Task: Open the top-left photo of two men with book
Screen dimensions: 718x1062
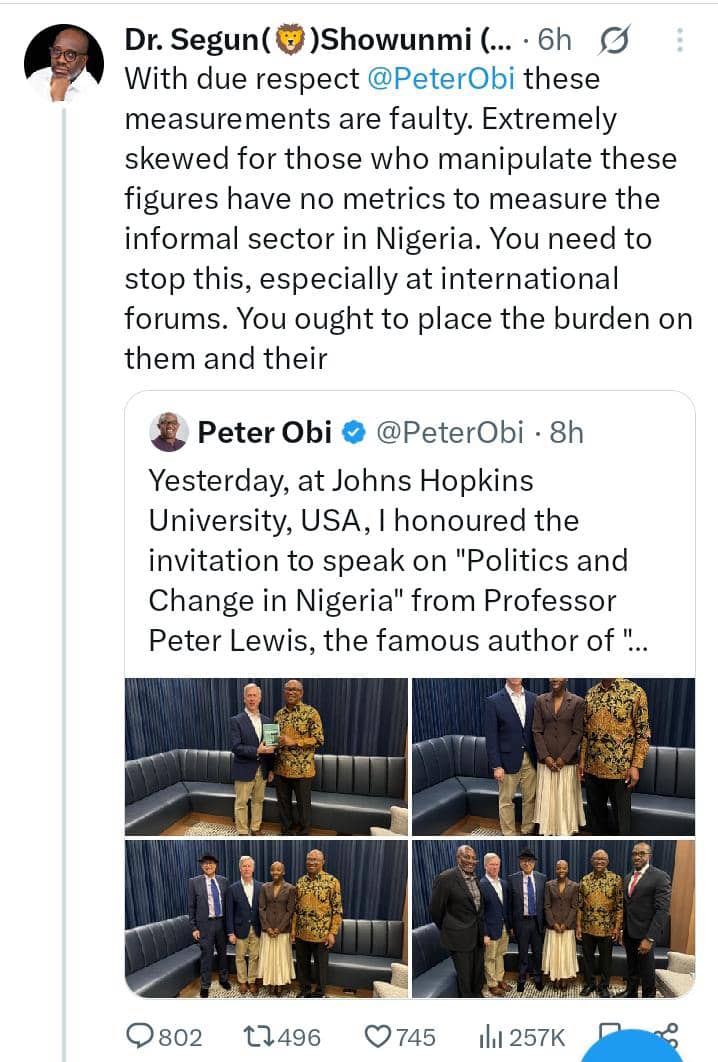Action: click(266, 756)
